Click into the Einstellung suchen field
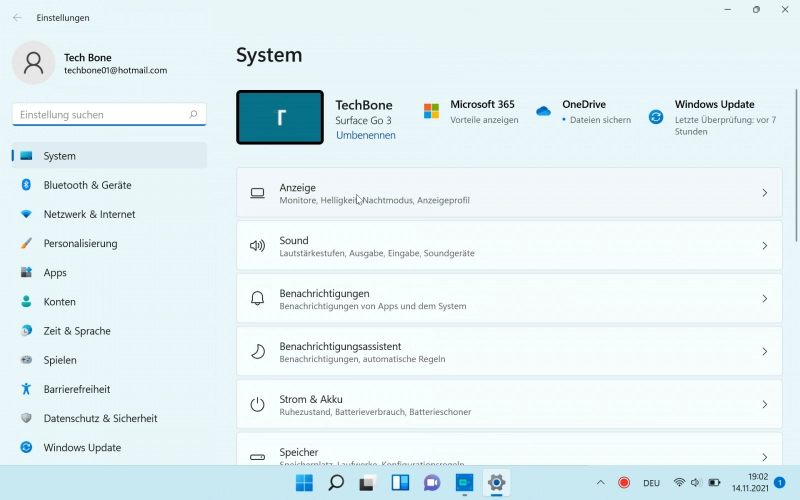This screenshot has width=800, height=500. tap(109, 114)
